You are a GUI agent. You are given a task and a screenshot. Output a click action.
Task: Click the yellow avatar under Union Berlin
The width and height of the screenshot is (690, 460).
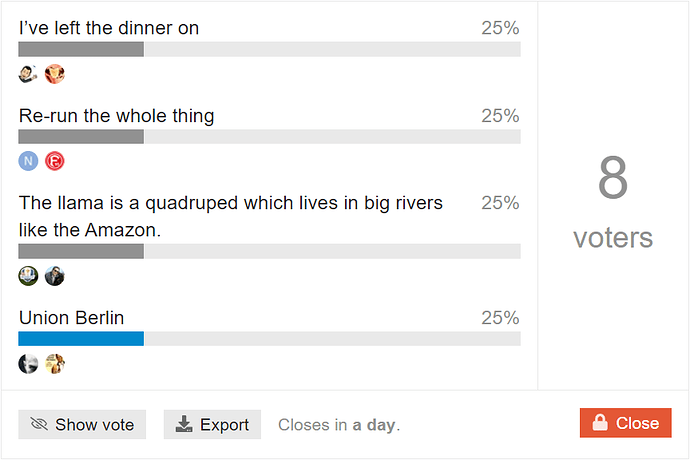pos(55,364)
